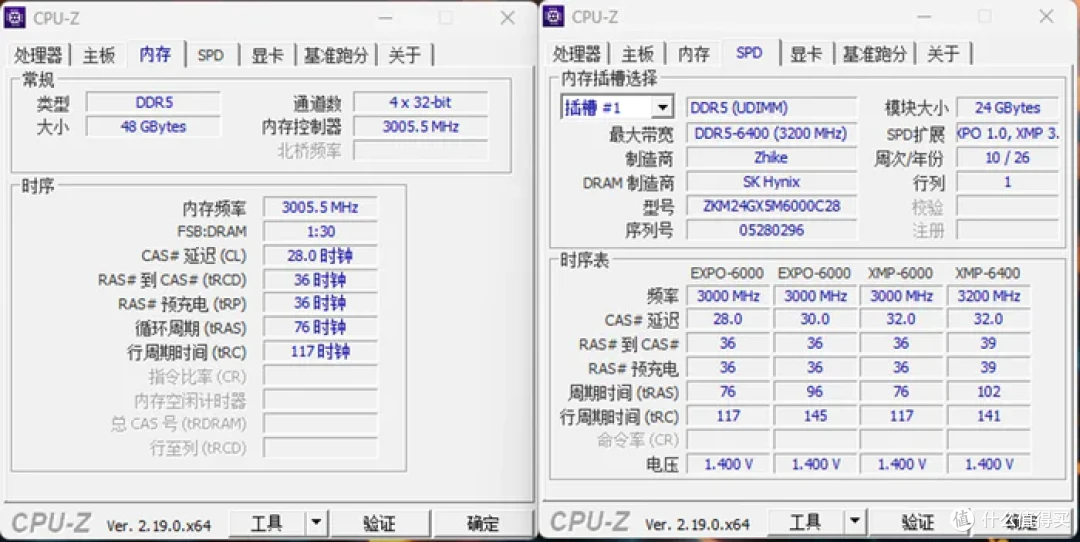1080x542 pixels.
Task: Click the SPD extension XPO 1.0, XMP field
Action: [1007, 134]
